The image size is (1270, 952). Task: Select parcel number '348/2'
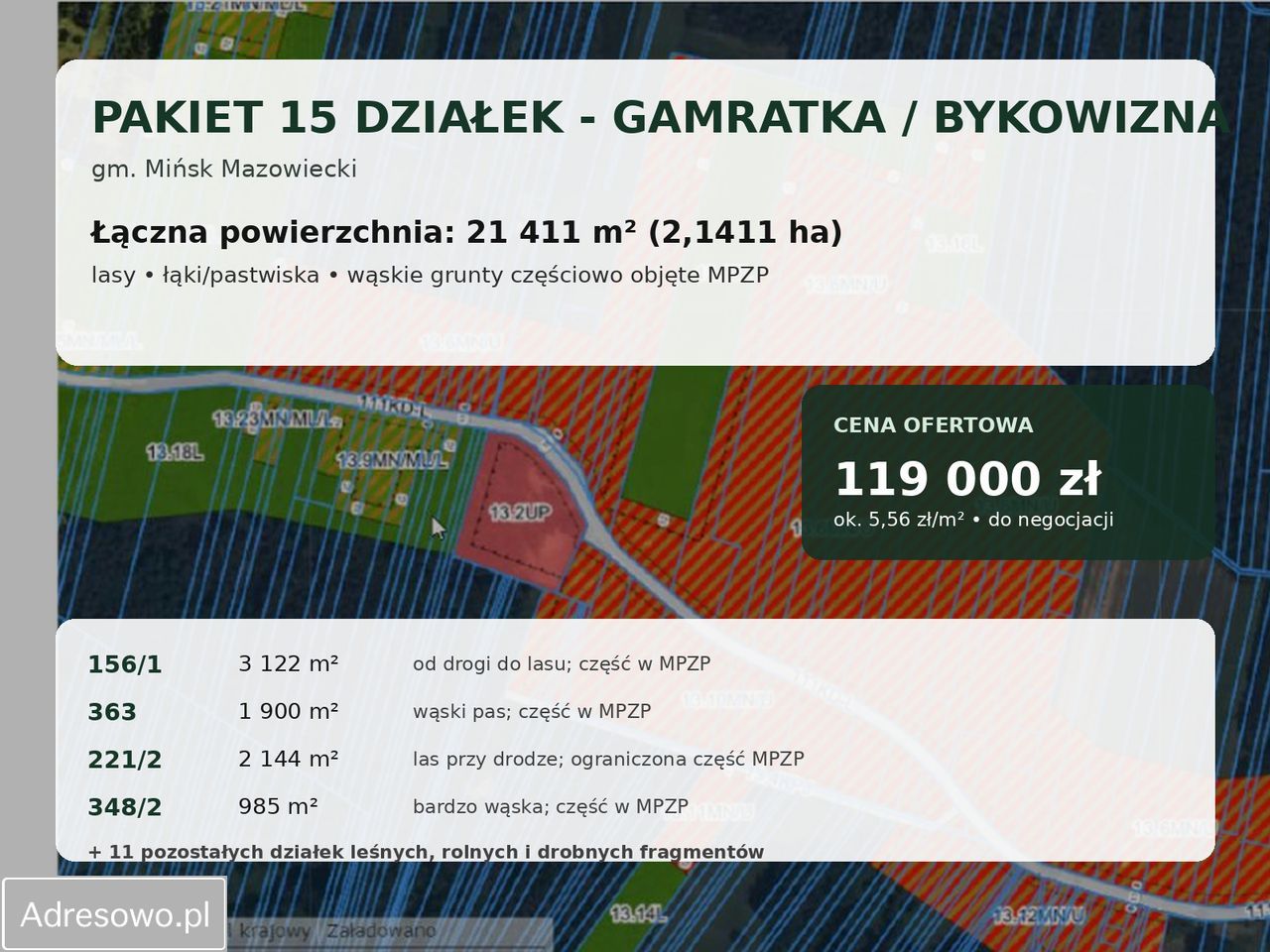[124, 807]
